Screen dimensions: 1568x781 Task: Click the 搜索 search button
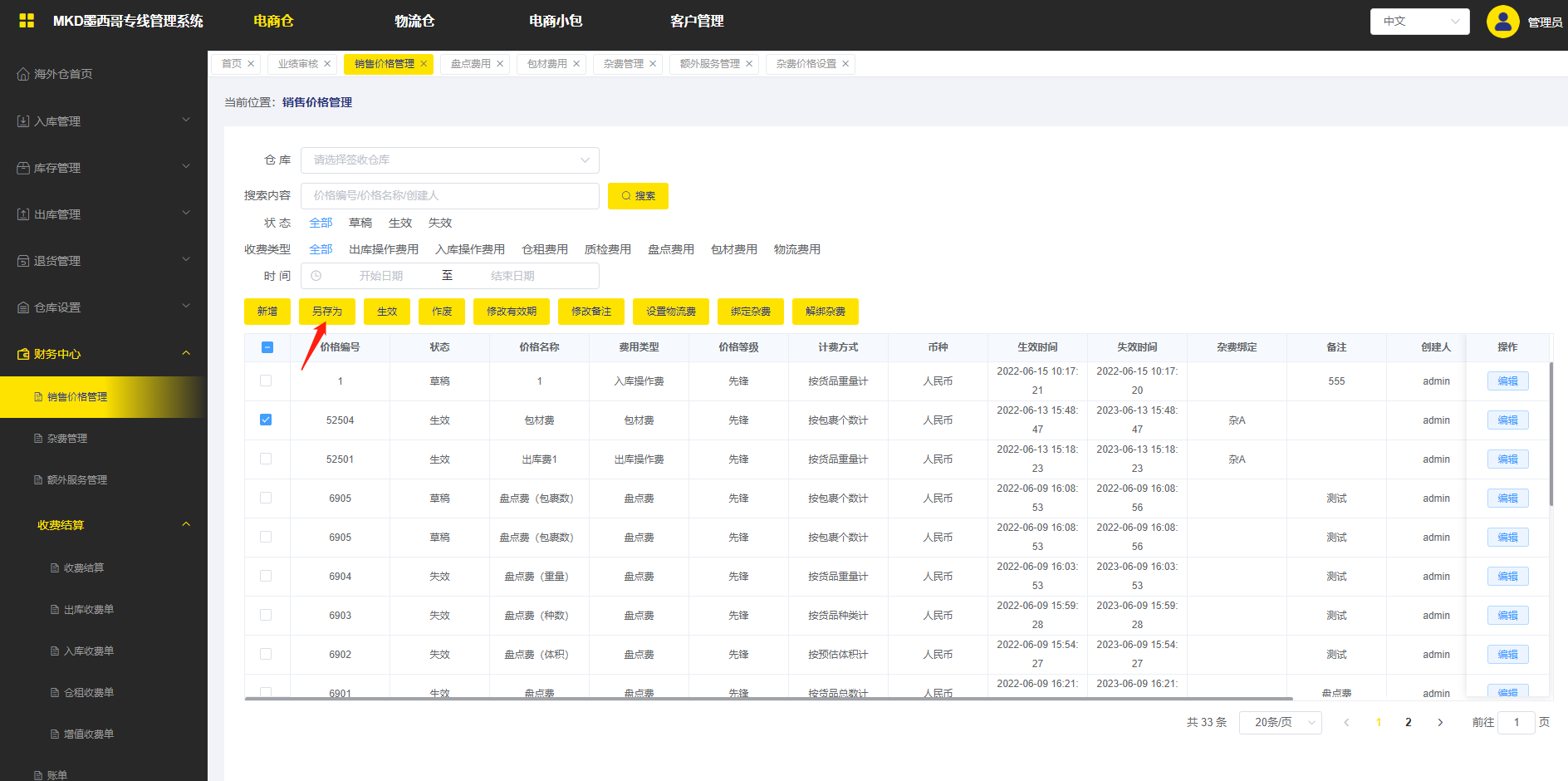pos(638,196)
